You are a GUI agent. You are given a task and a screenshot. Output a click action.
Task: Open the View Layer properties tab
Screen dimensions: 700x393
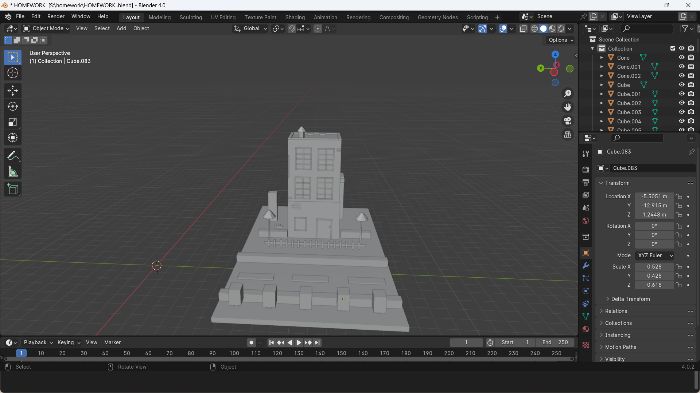point(586,195)
